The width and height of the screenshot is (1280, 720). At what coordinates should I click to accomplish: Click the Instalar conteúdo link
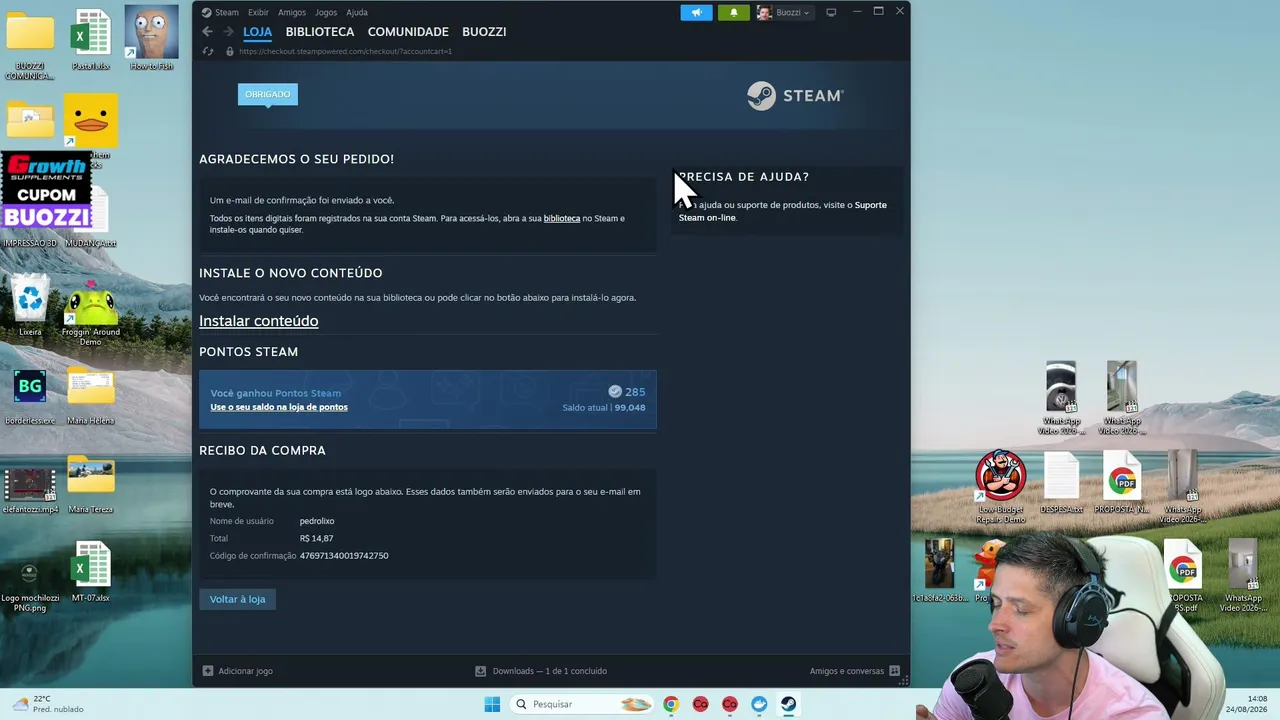[258, 321]
